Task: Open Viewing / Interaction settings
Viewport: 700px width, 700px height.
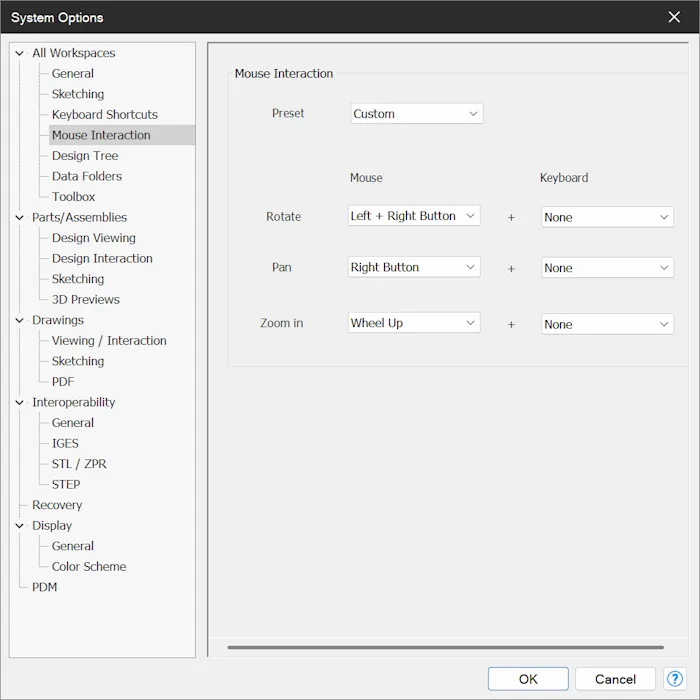Action: coord(109,340)
